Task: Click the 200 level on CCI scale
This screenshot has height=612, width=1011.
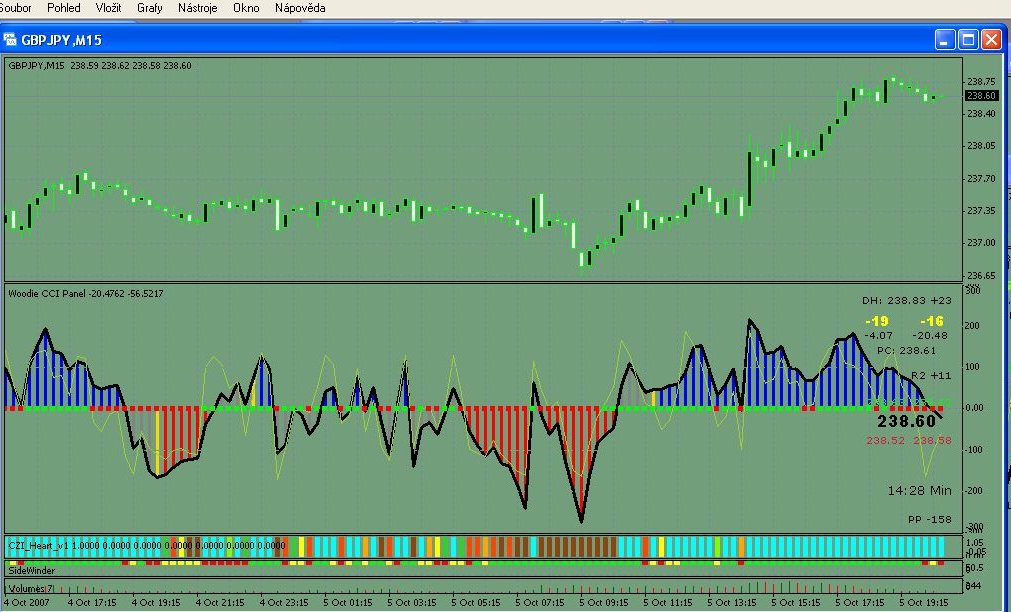Action: pyautogui.click(x=973, y=326)
